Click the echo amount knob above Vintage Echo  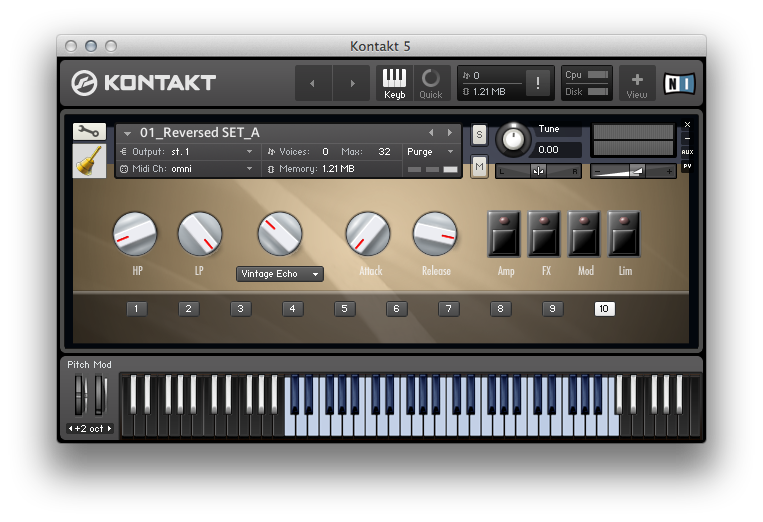280,234
